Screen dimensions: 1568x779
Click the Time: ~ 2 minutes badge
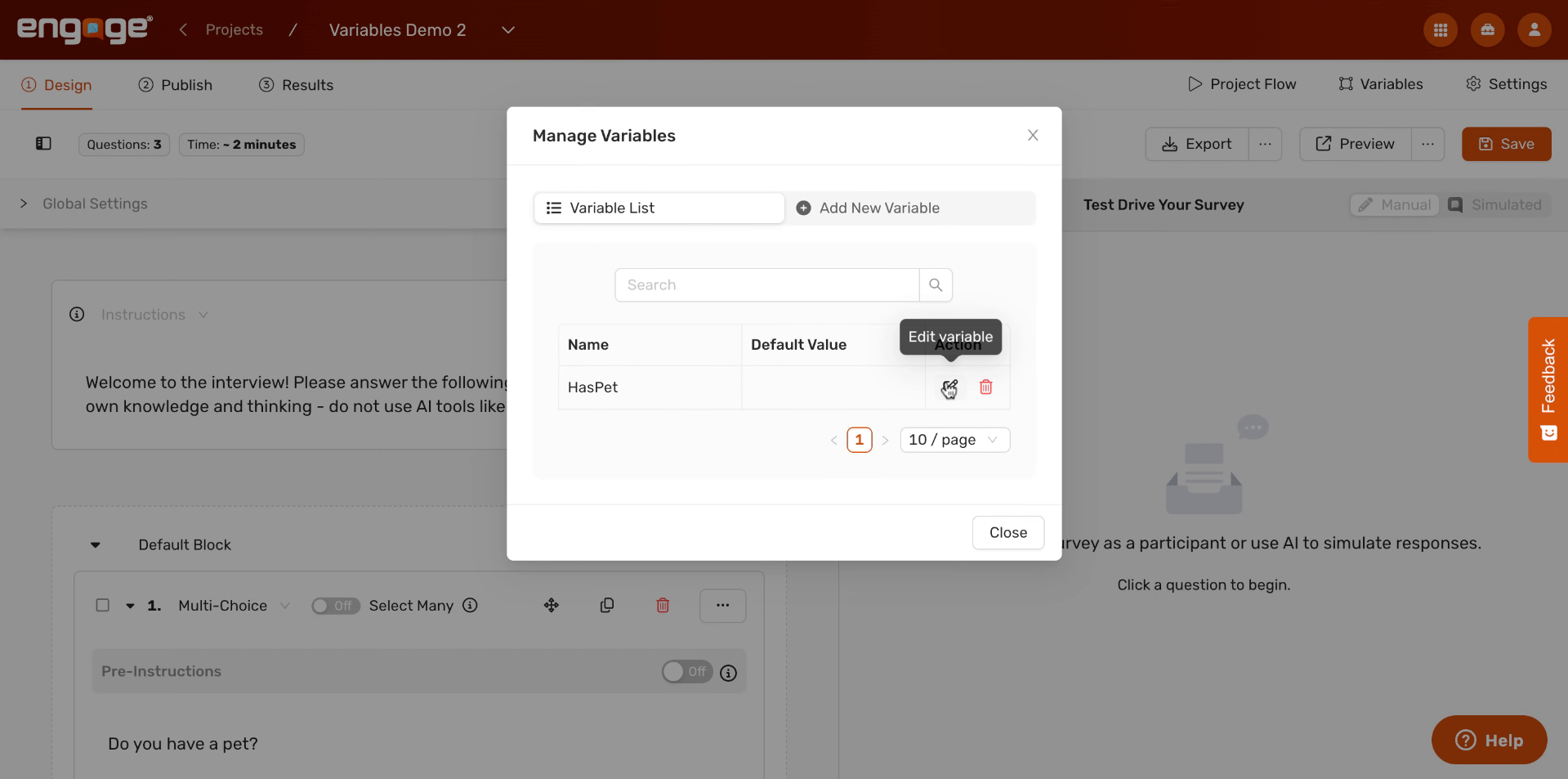(242, 145)
